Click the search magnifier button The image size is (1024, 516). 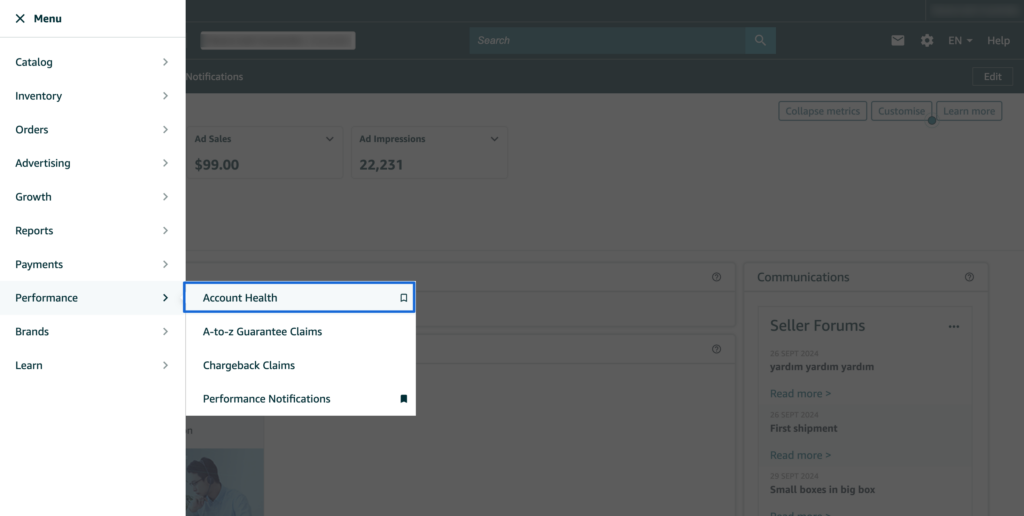pyautogui.click(x=760, y=40)
